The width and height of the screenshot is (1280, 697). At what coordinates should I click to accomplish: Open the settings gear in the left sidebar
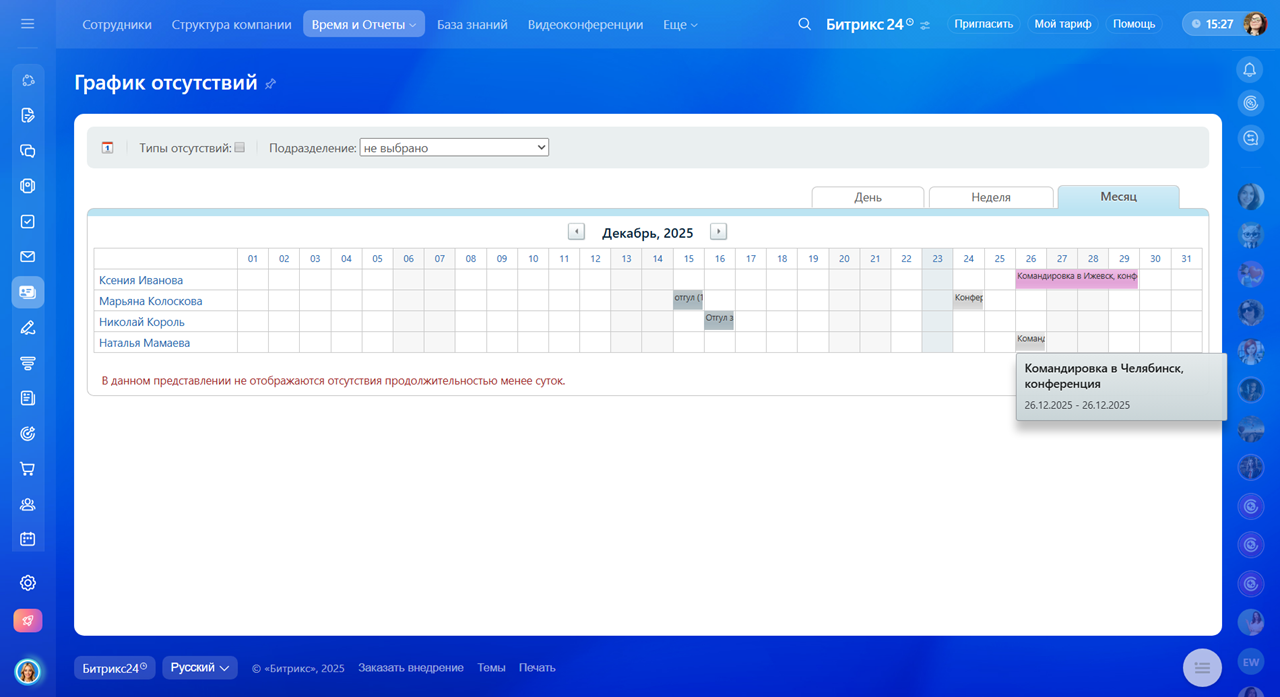tap(28, 583)
